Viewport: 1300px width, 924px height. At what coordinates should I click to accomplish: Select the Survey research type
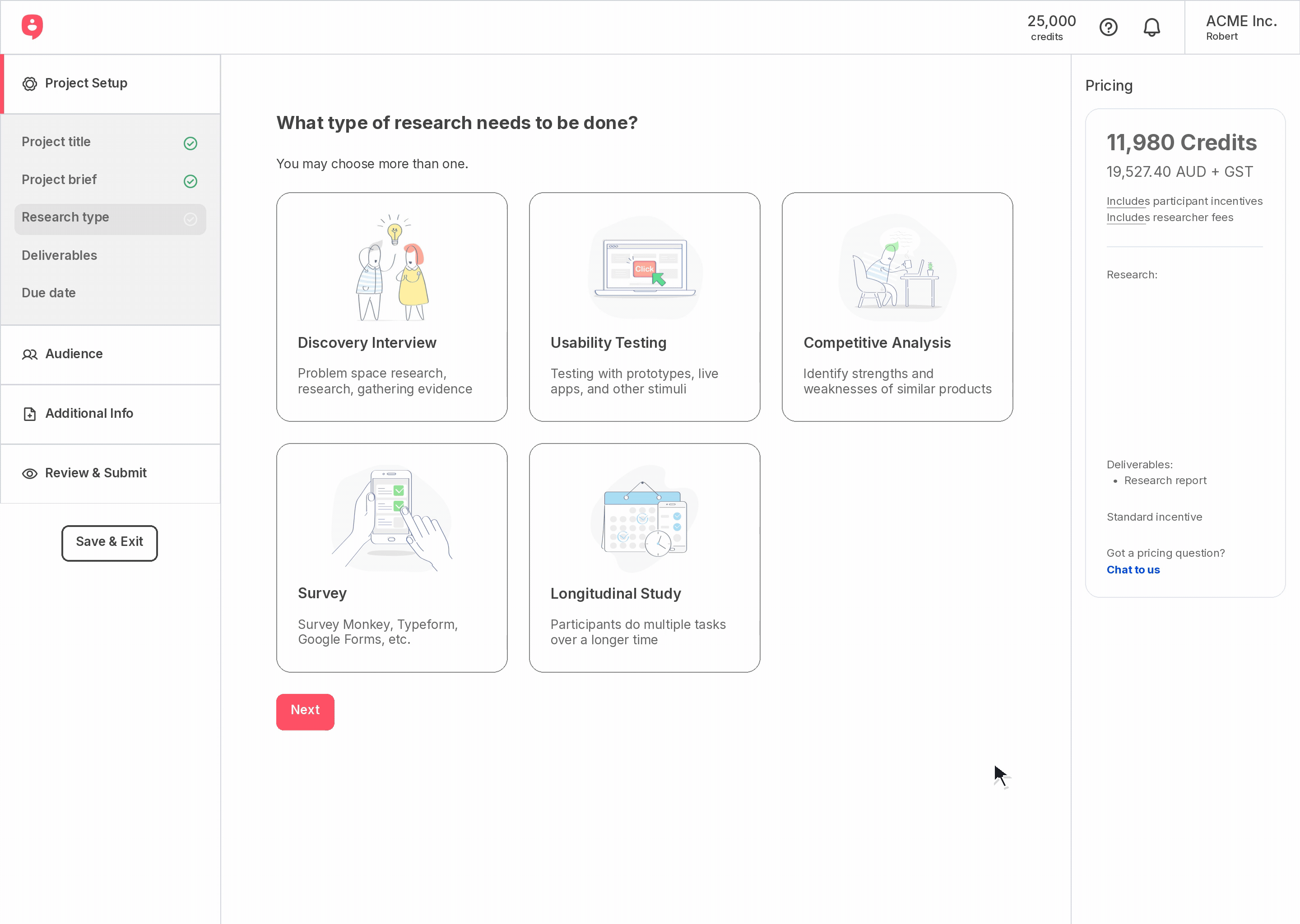click(392, 558)
